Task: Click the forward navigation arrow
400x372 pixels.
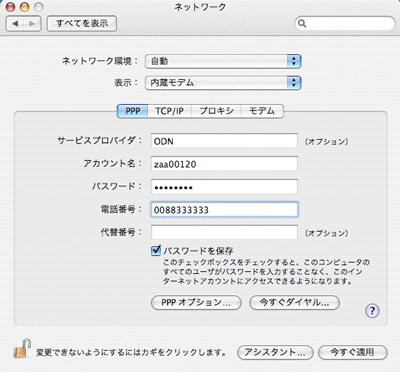Action: point(32,23)
